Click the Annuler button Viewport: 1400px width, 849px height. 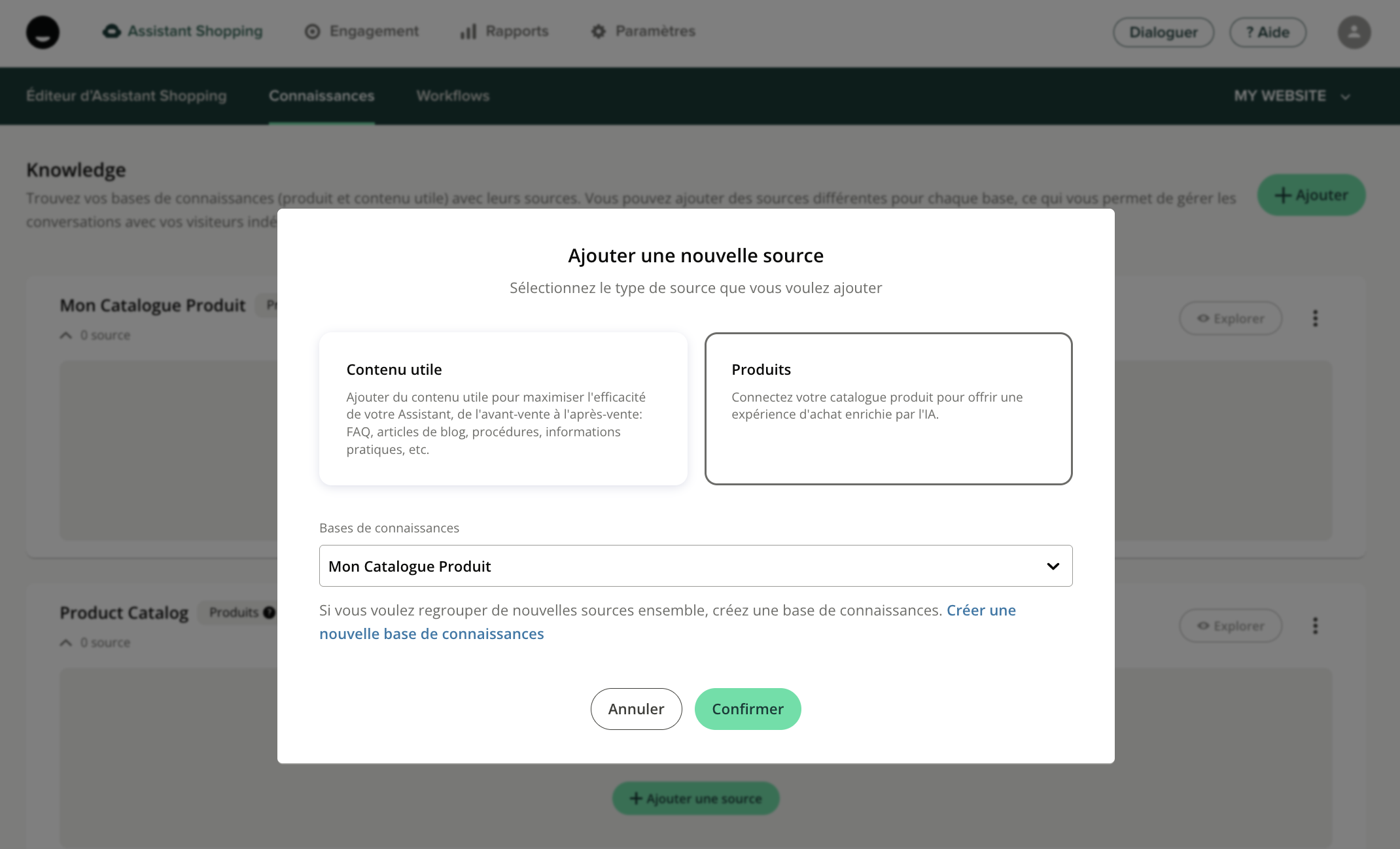coord(636,709)
